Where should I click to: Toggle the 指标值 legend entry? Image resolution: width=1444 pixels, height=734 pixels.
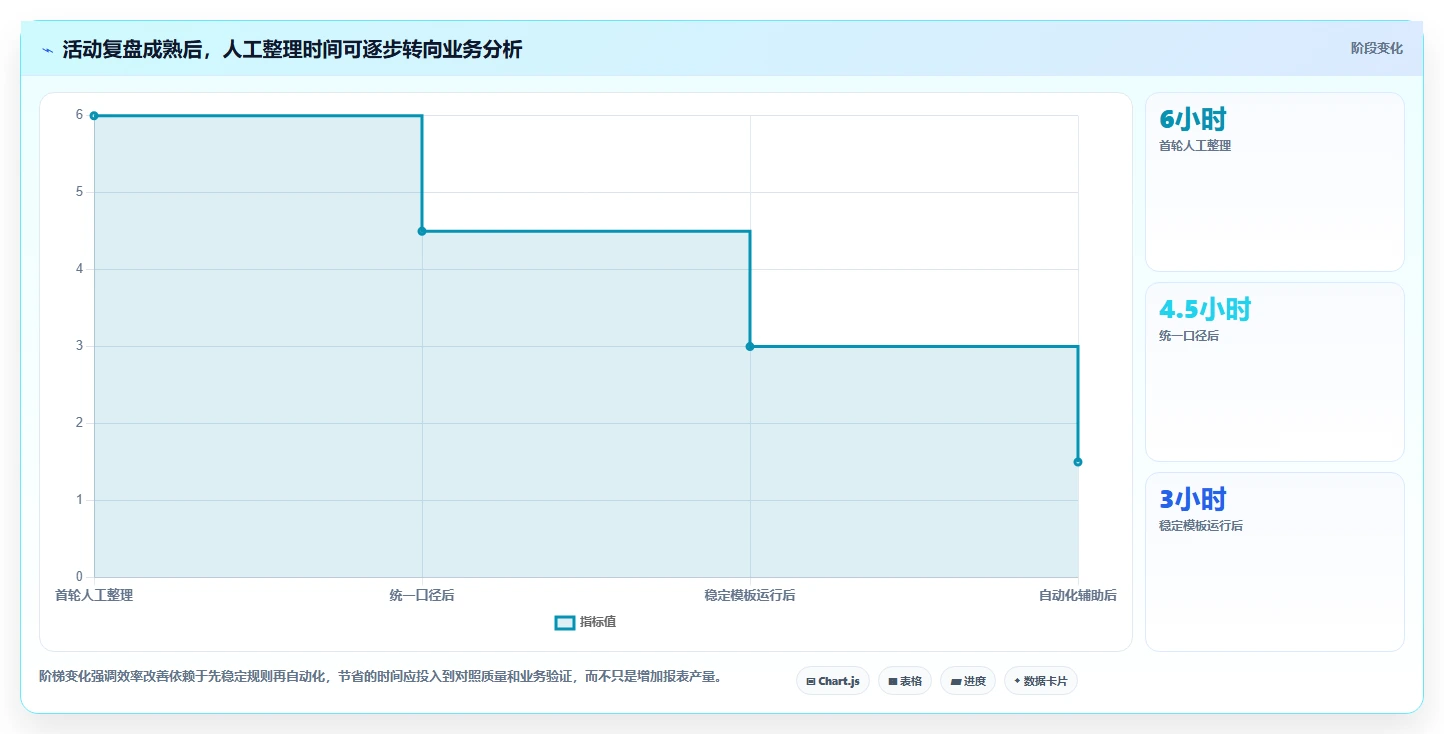pos(586,622)
